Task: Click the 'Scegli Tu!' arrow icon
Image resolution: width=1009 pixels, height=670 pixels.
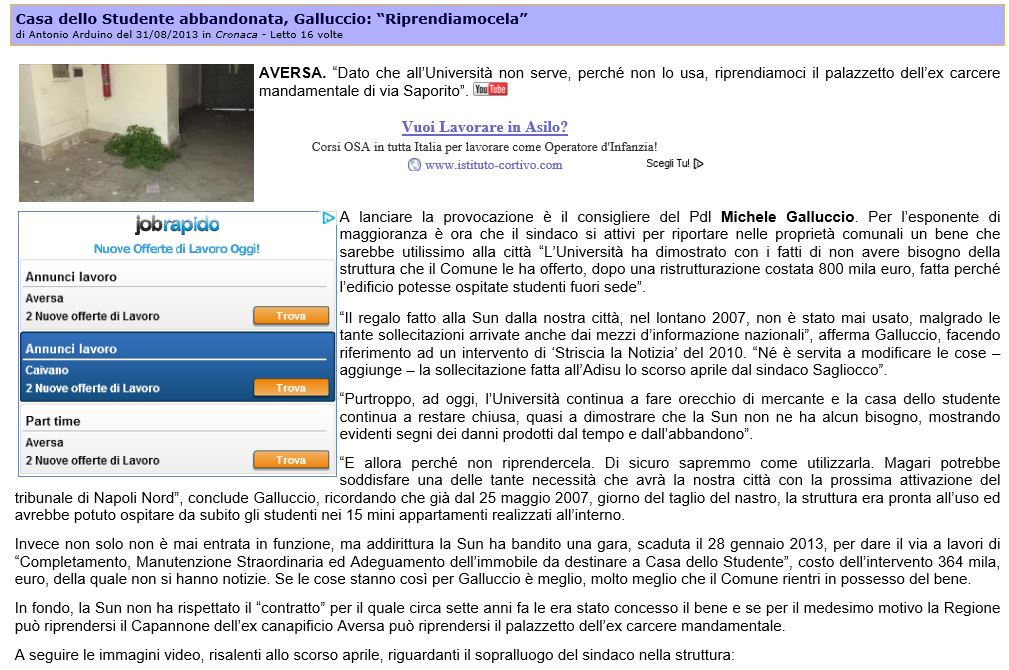Action: click(x=698, y=164)
